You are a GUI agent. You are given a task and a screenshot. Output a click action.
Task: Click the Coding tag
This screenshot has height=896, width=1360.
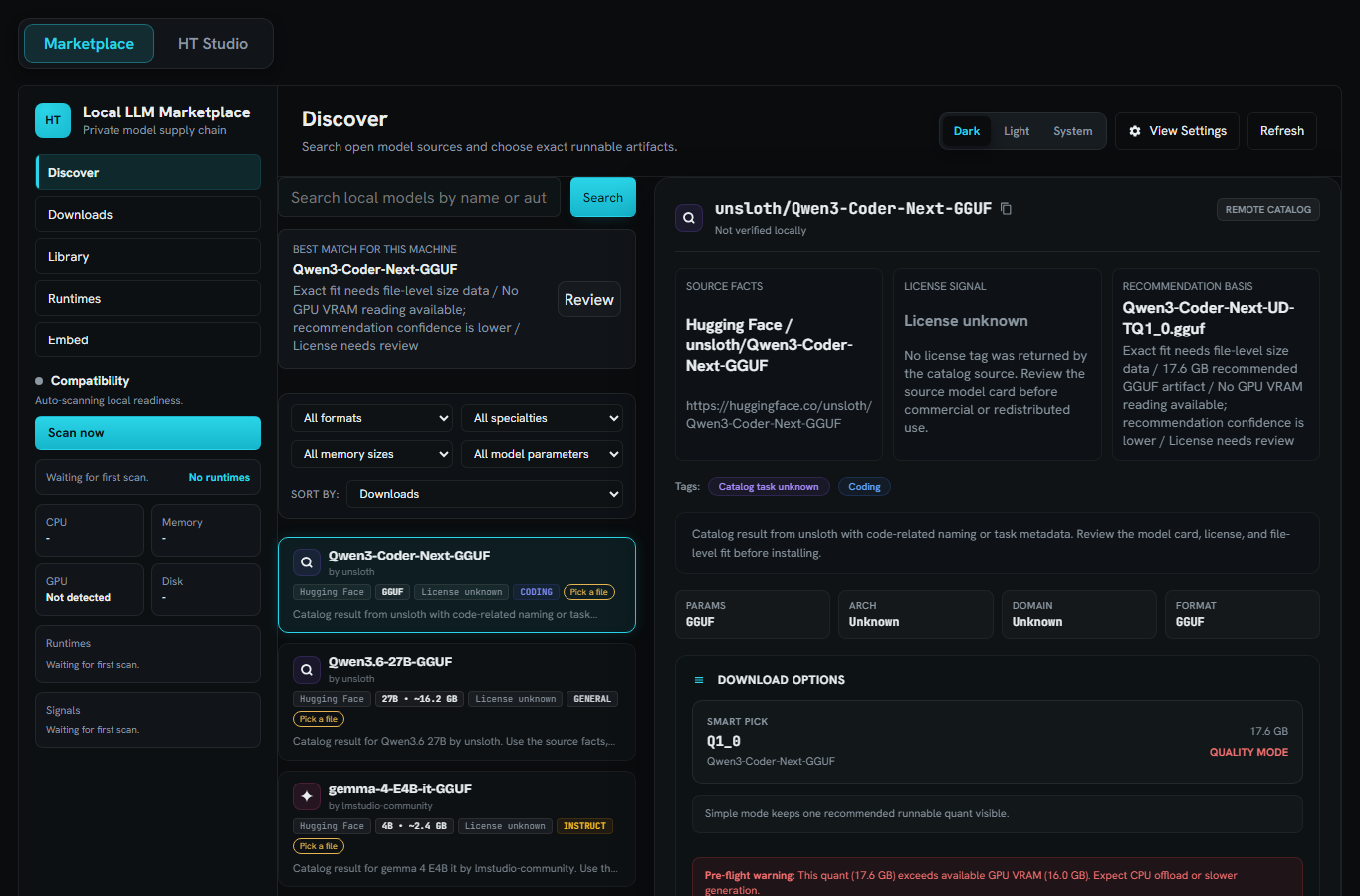click(864, 487)
